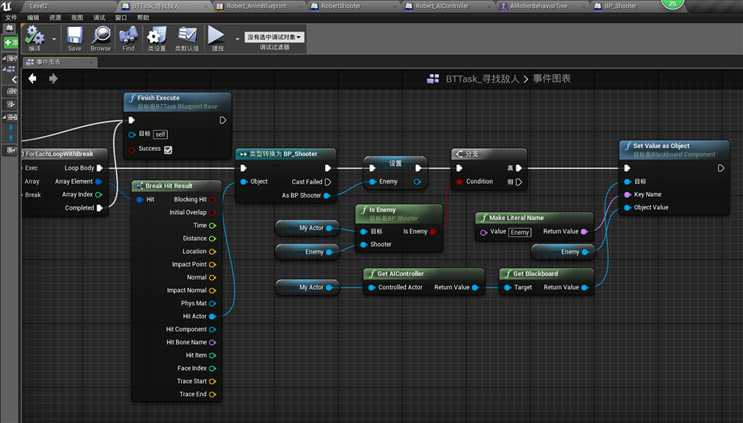Go back with the left arrow

tap(32, 79)
